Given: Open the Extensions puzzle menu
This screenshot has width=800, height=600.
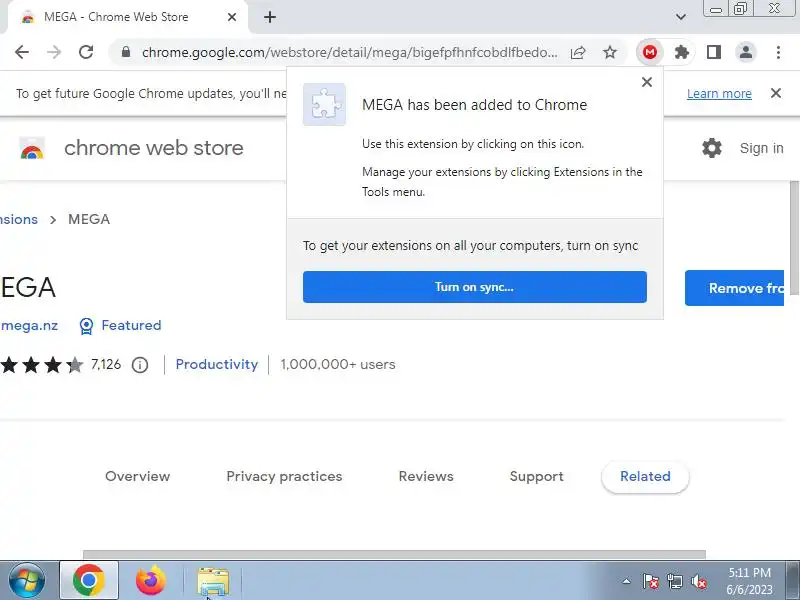Looking at the screenshot, I should pyautogui.click(x=682, y=52).
